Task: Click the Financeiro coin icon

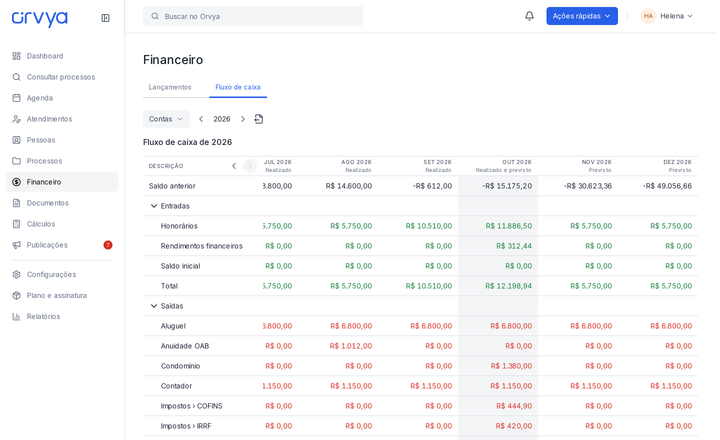Action: (x=17, y=182)
